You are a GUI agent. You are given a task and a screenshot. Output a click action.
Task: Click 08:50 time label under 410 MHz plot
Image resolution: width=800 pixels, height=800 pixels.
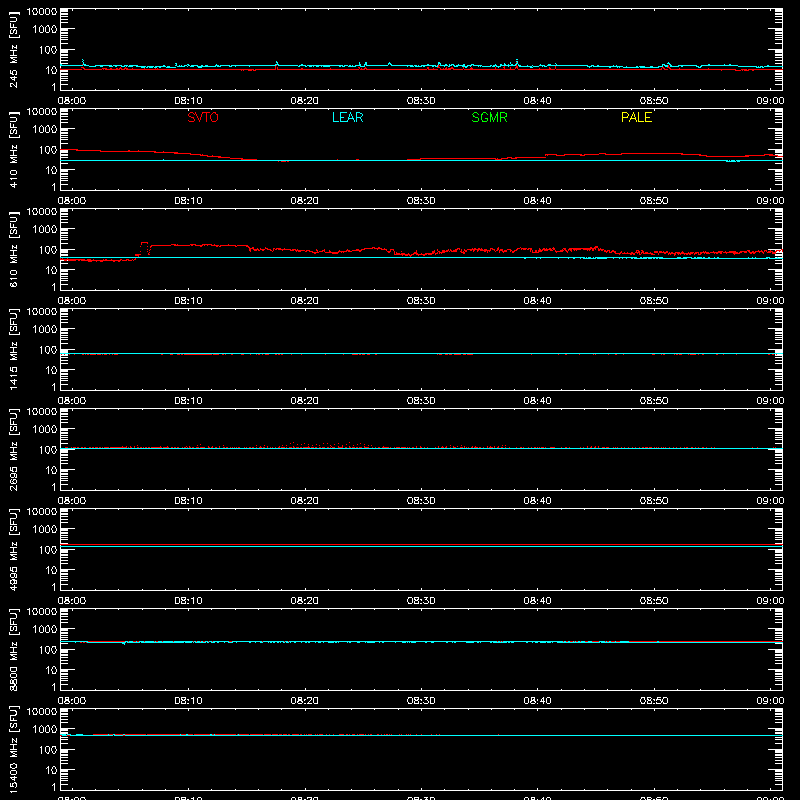click(654, 201)
